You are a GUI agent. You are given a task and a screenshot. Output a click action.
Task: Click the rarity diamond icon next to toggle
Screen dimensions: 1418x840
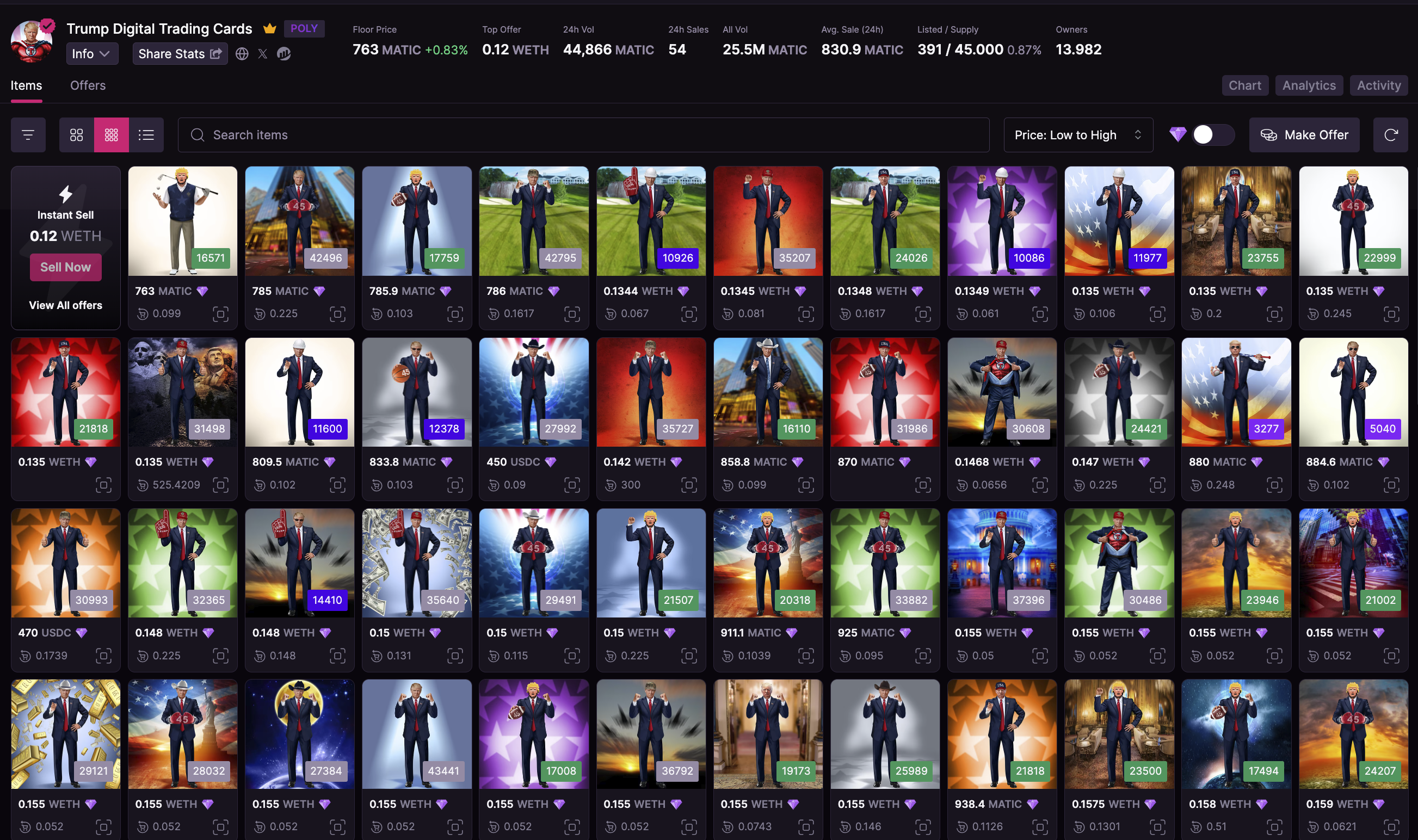[1177, 135]
